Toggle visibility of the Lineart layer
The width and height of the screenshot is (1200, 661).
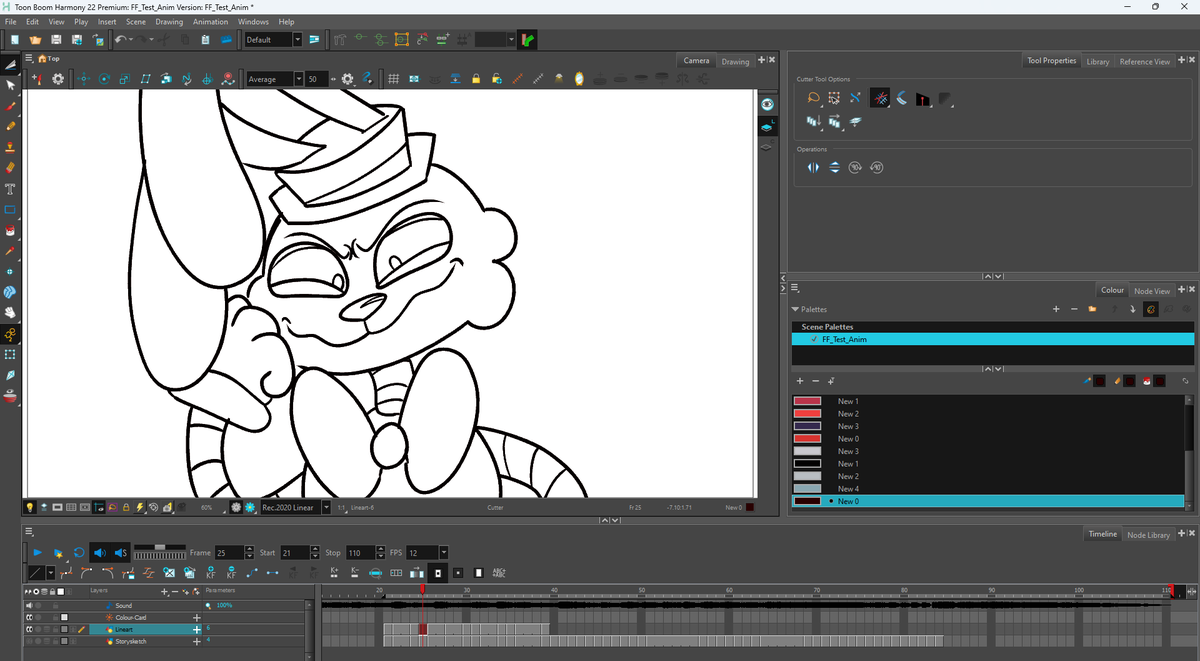point(28,629)
